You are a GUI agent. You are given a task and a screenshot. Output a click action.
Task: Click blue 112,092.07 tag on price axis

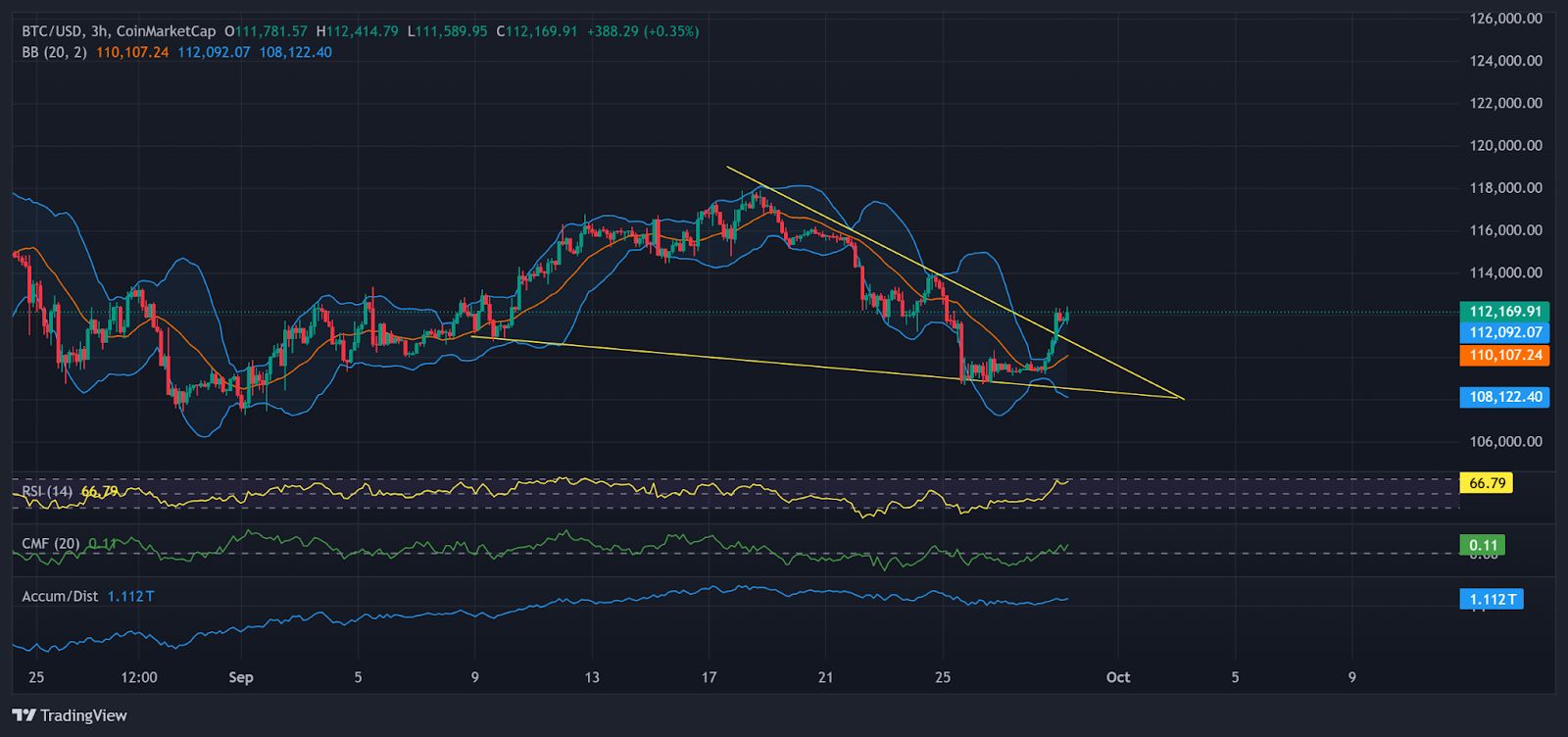pos(1504,333)
